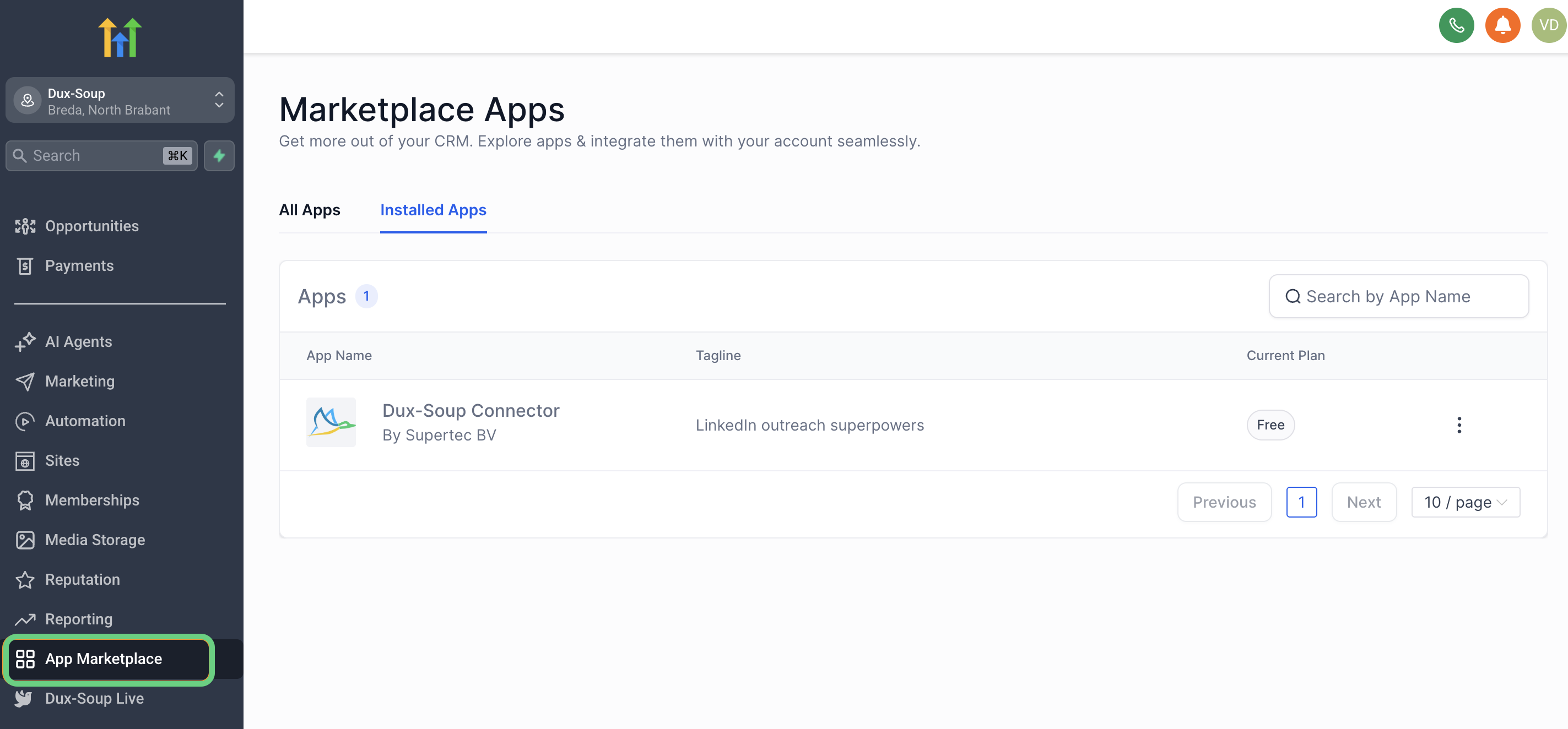The height and width of the screenshot is (729, 1568).
Task: Click the Memberships badge icon
Action: pos(25,500)
